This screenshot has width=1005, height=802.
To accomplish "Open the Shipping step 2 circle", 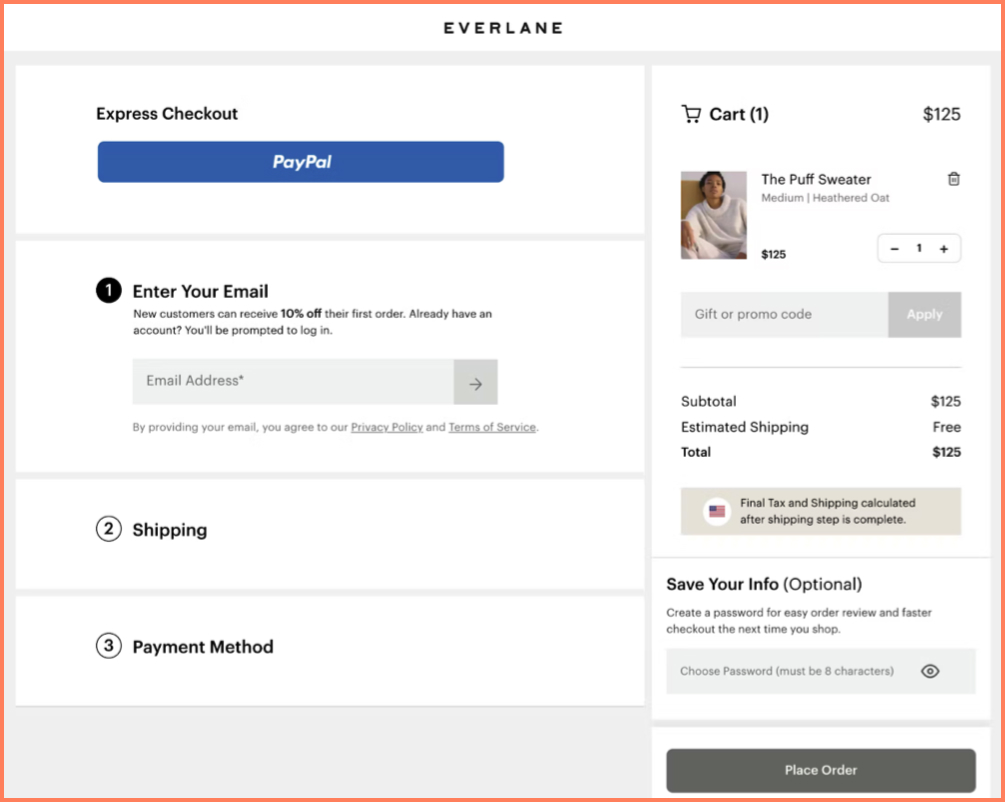I will 108,529.
